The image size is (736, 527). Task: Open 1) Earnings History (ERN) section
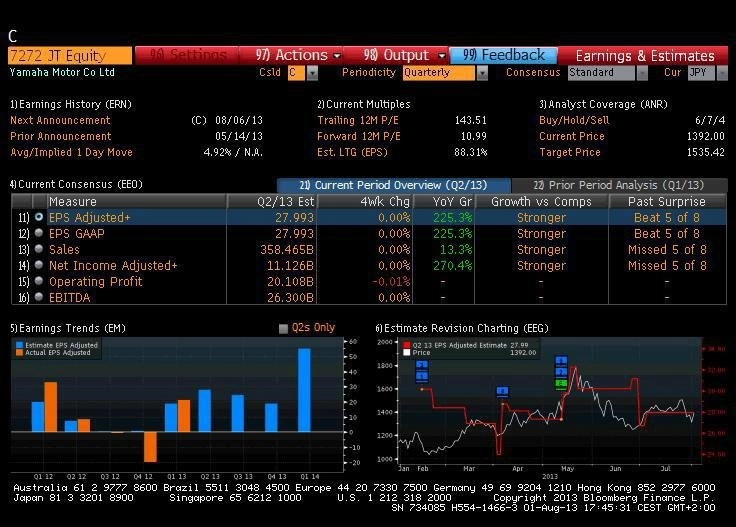(x=71, y=104)
